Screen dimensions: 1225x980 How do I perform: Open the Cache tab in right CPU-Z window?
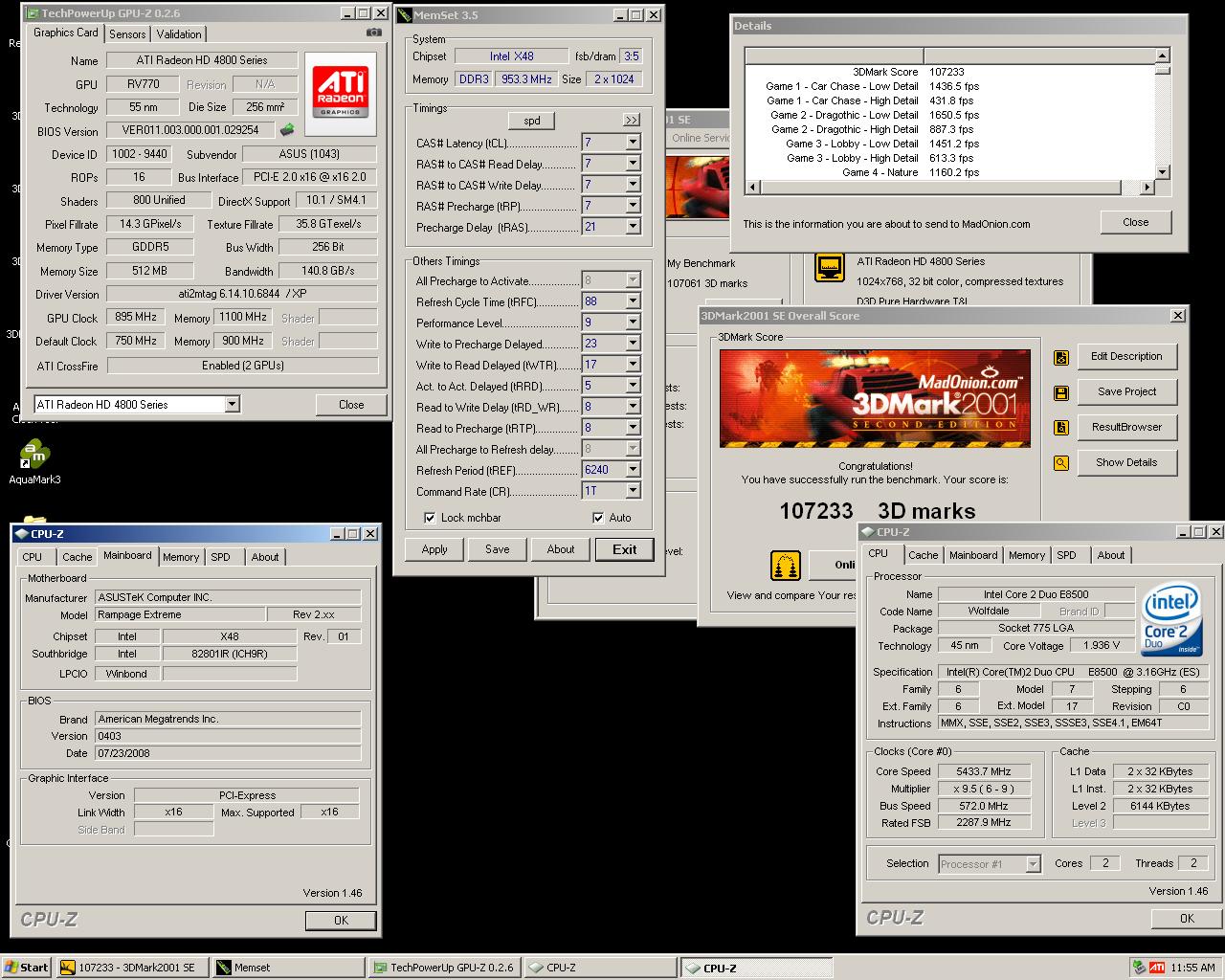(x=923, y=555)
